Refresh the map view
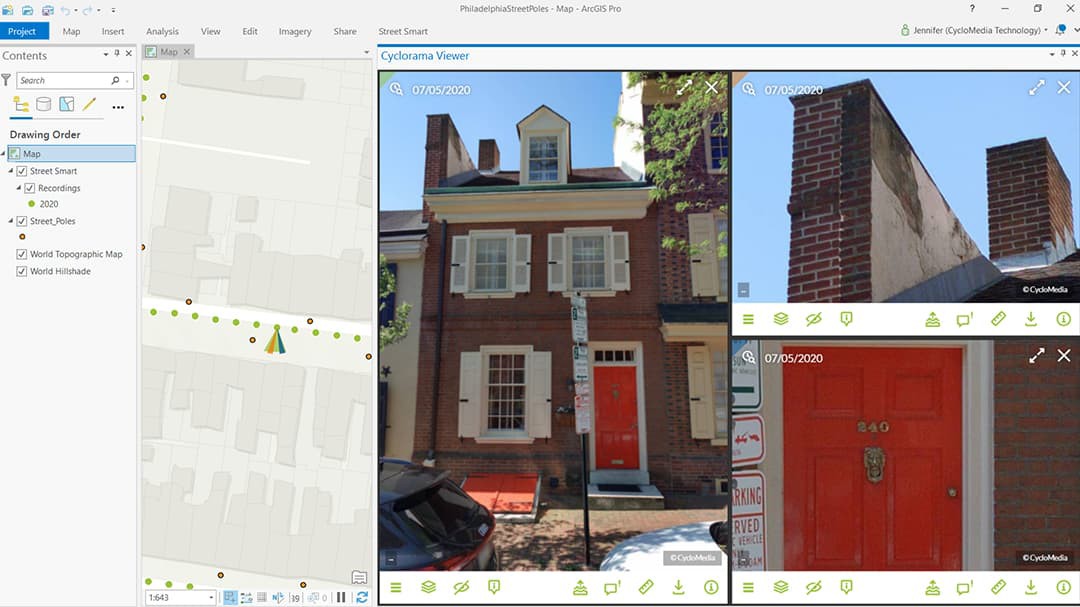The image size is (1080, 607). (x=362, y=597)
